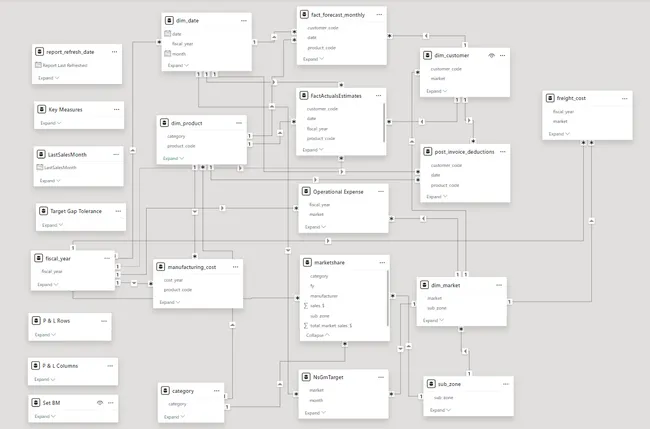Click the marketshare field list scrollbar
The height and width of the screenshot is (429, 650).
[x=388, y=298]
